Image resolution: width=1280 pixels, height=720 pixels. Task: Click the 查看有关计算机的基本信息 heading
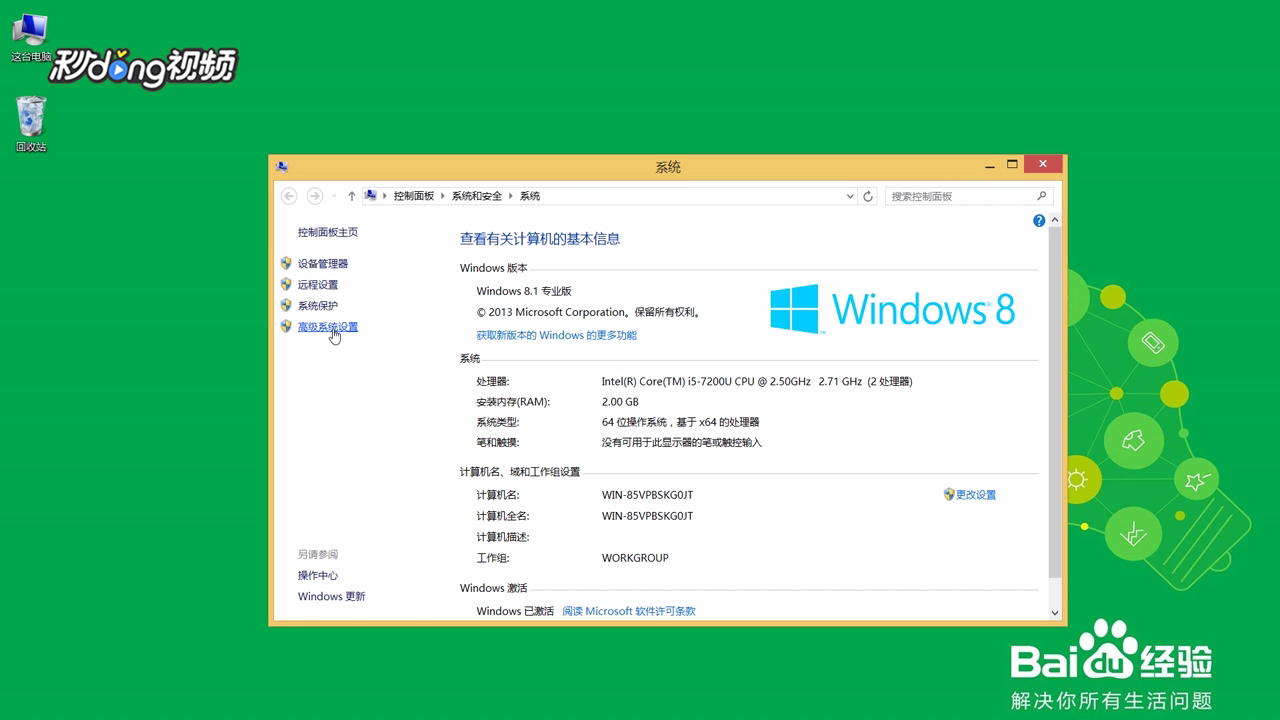540,239
